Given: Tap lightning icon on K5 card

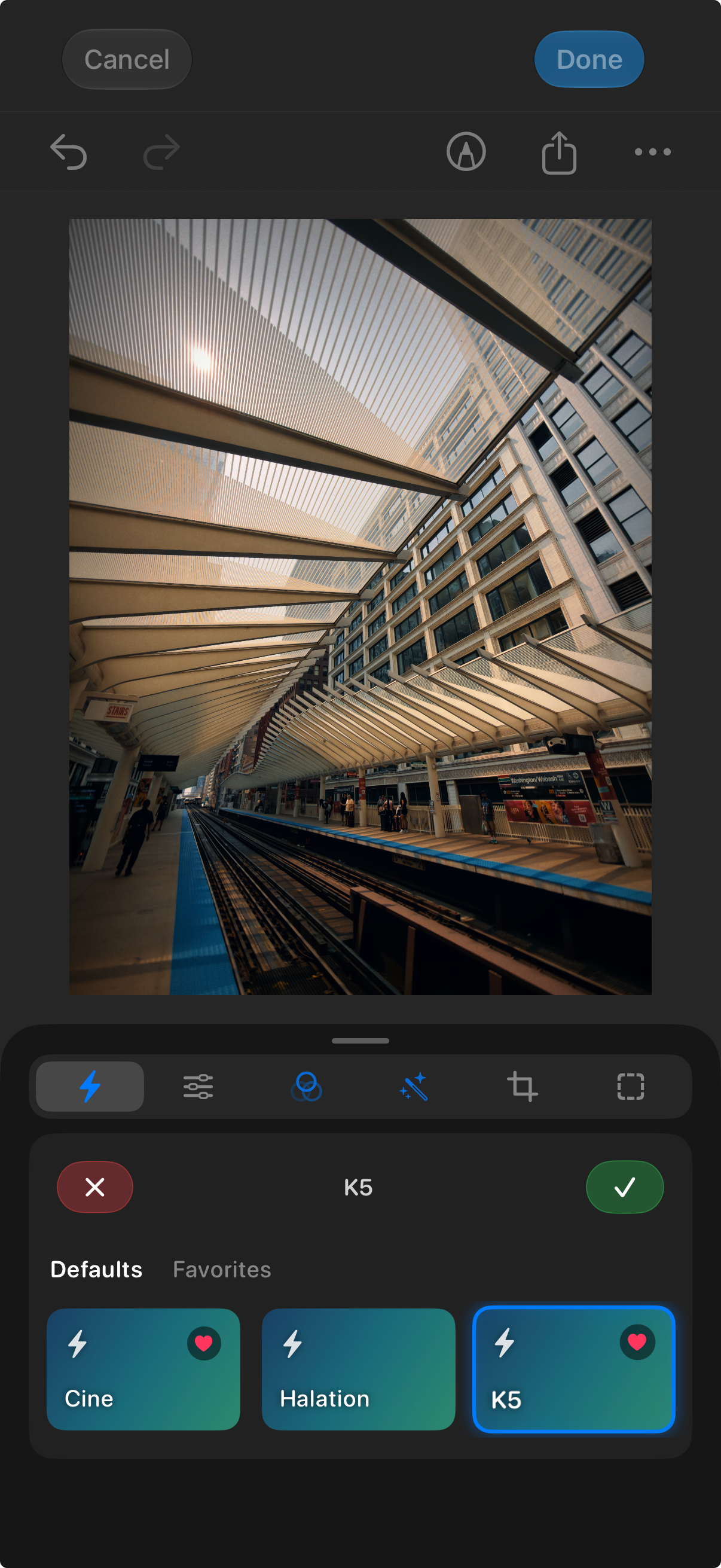Looking at the screenshot, I should click(x=505, y=1343).
